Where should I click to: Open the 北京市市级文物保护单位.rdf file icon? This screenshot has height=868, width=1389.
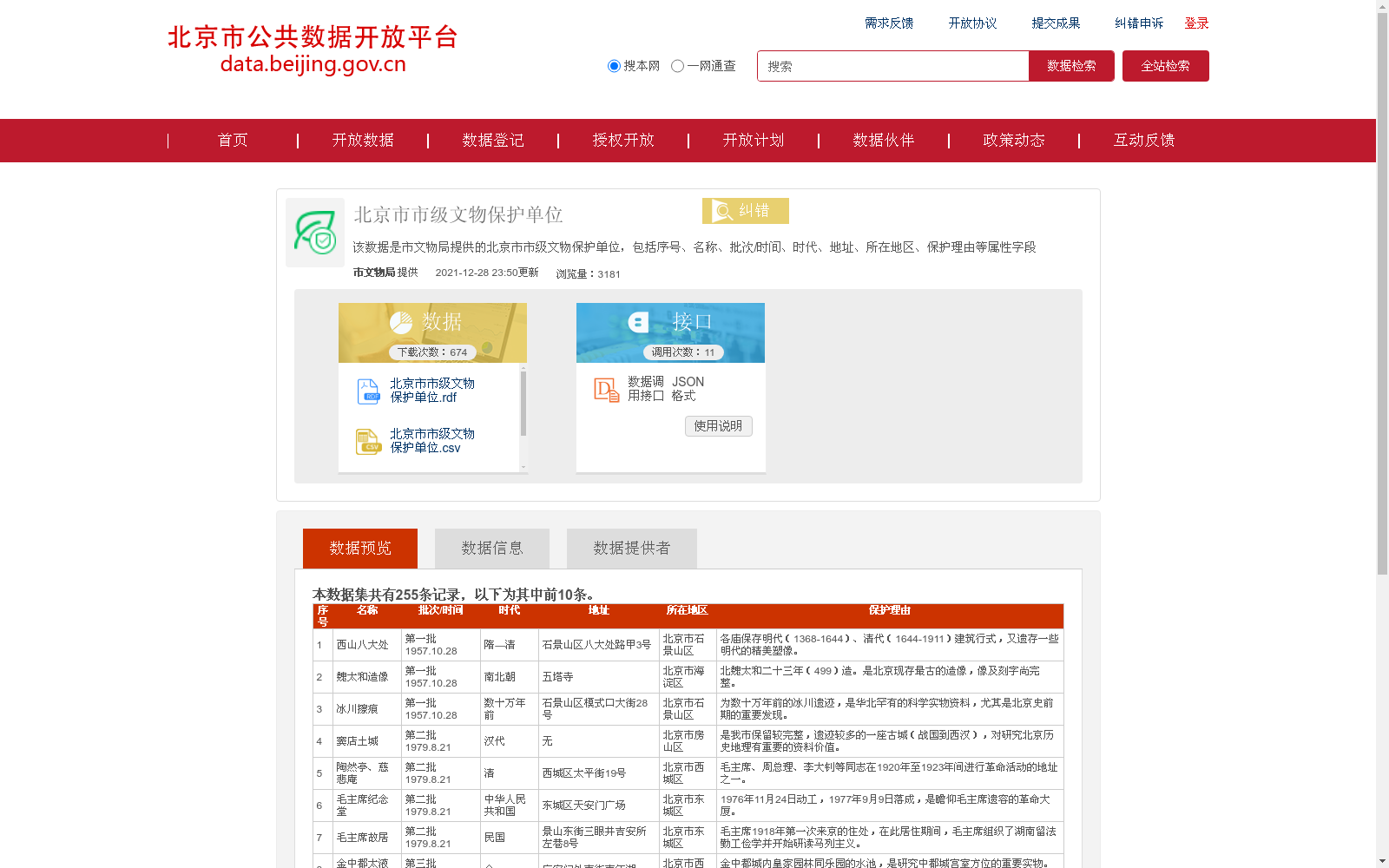pos(368,391)
